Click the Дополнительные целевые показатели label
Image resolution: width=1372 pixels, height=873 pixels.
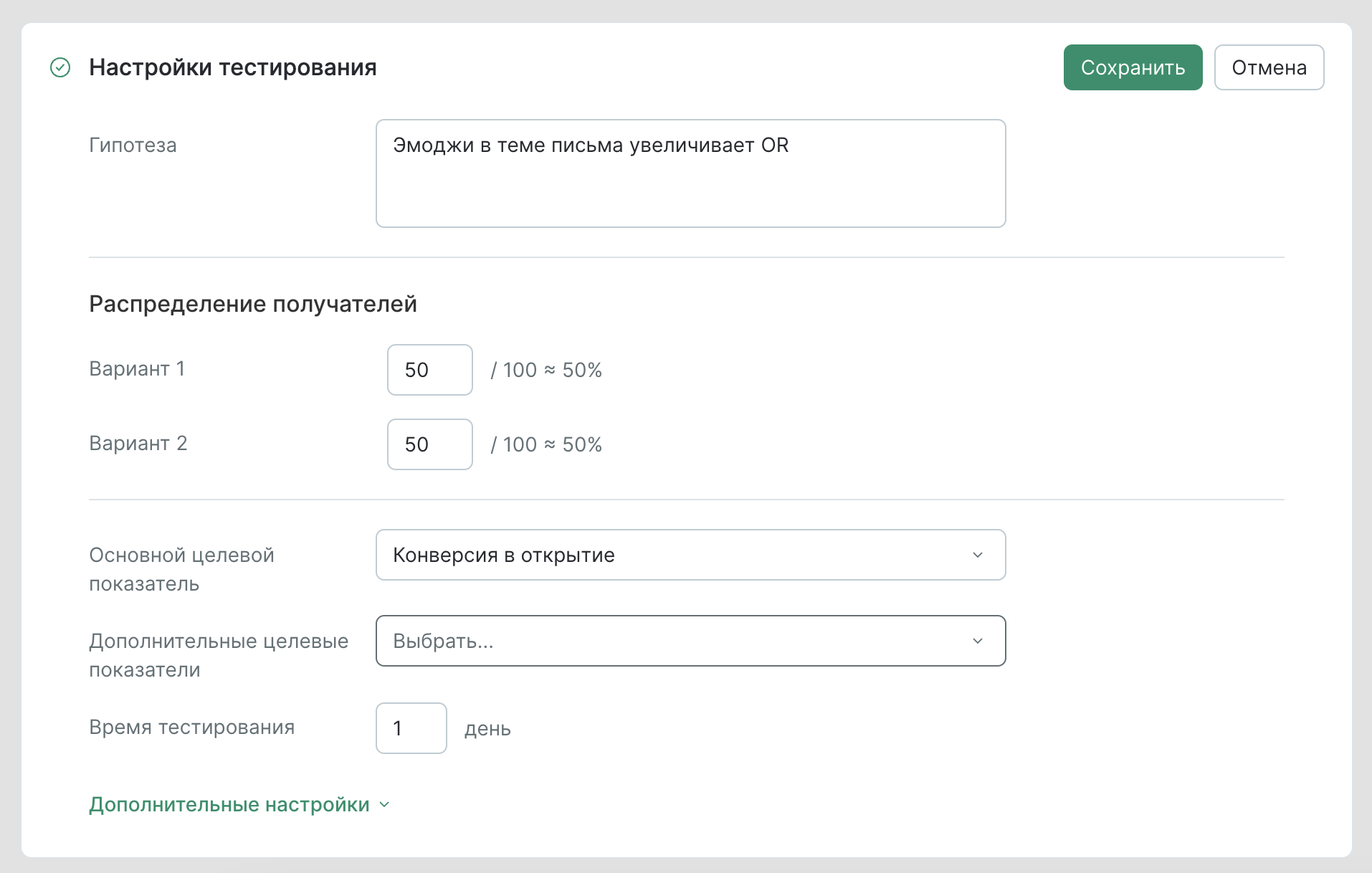tap(219, 655)
